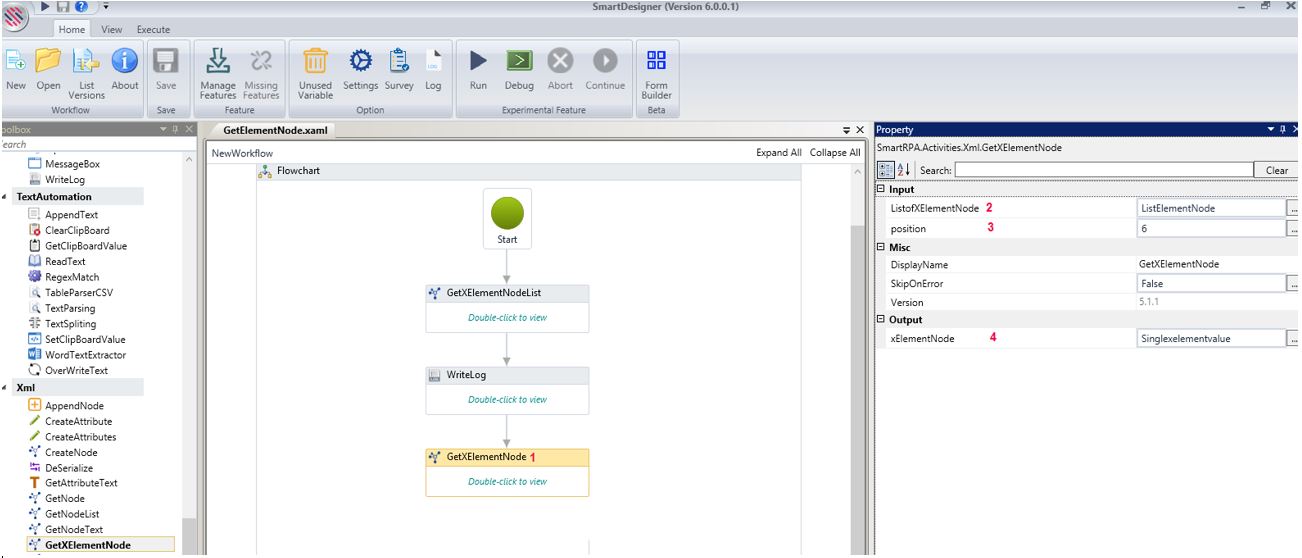
Task: Open ellipsis editor for xElementNode output
Action: click(x=1293, y=339)
